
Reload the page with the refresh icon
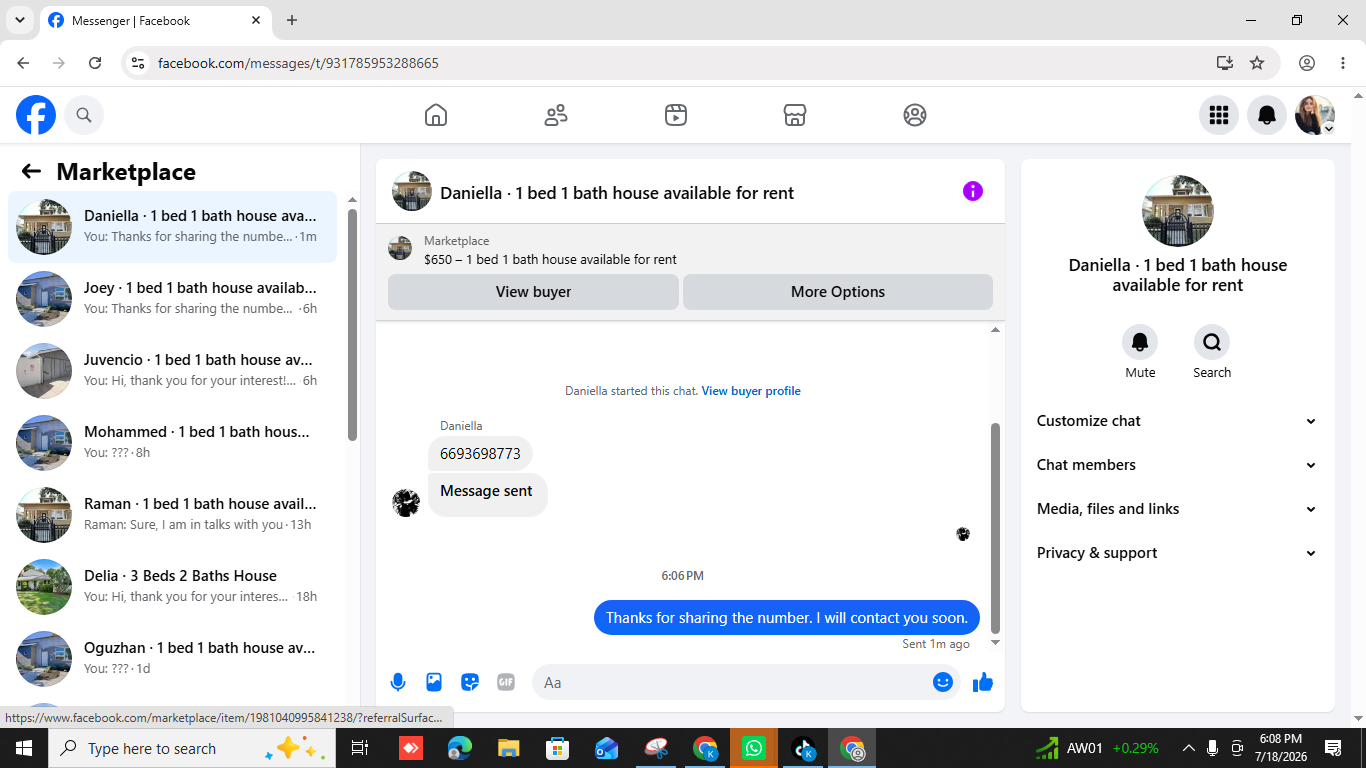[x=95, y=63]
